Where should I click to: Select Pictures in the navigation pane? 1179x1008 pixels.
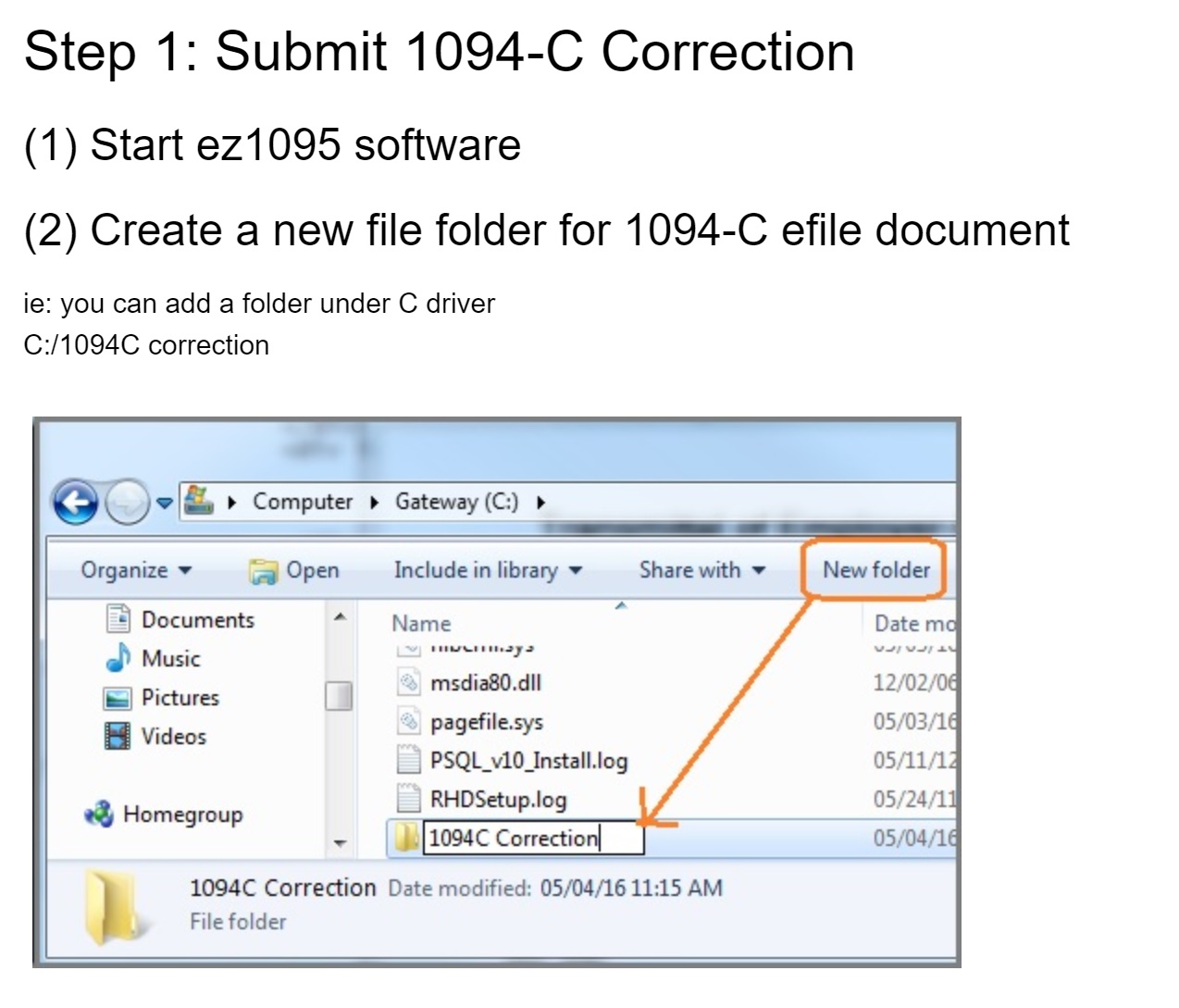180,698
